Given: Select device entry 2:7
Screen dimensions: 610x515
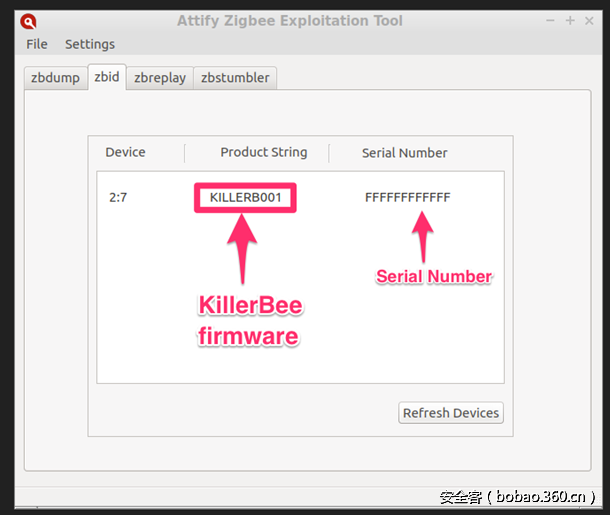Looking at the screenshot, I should [118, 198].
